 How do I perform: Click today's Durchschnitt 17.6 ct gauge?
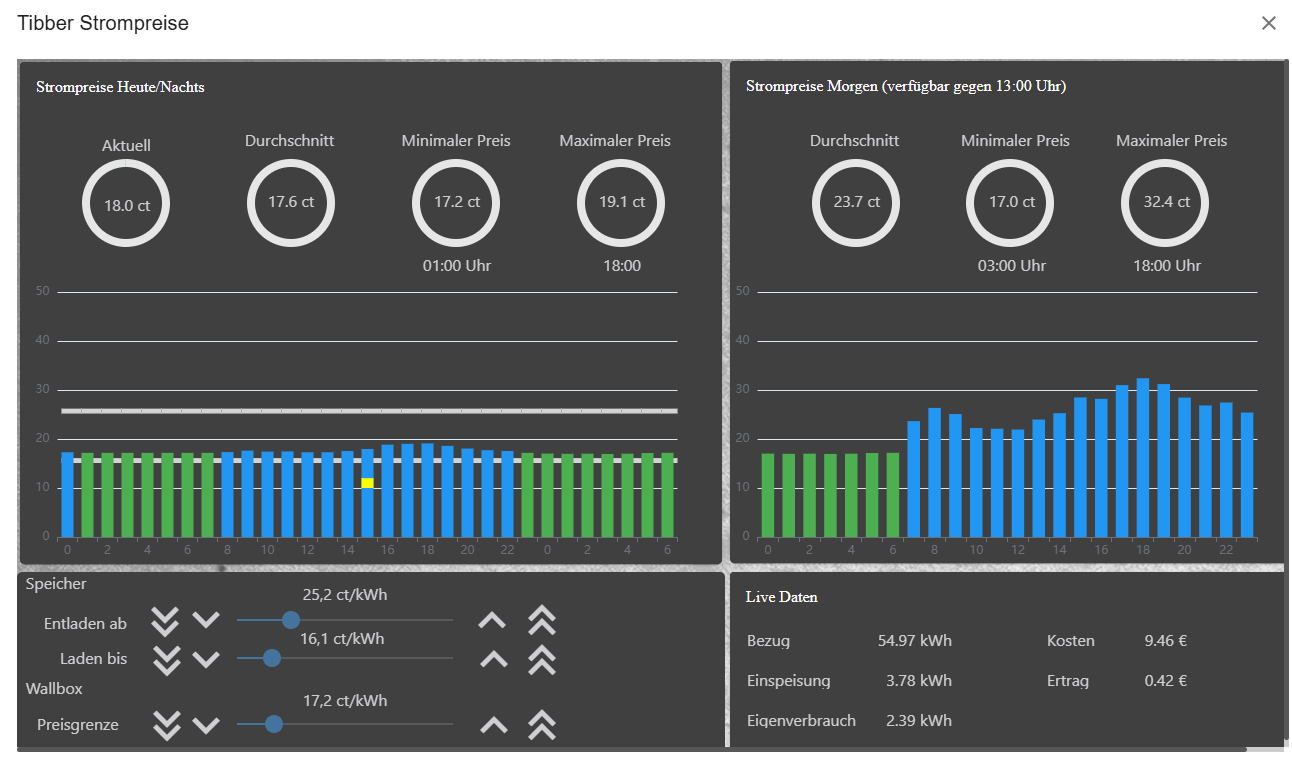(x=290, y=202)
